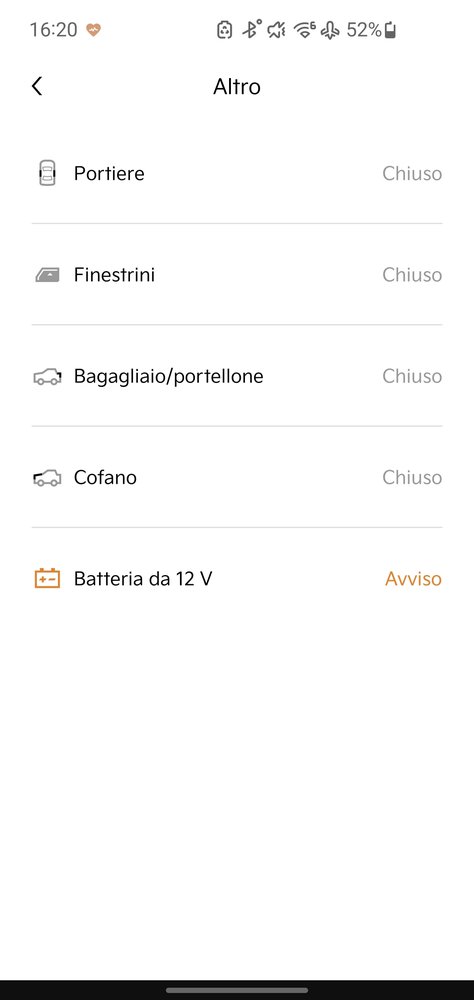
Task: Open the Portiere row label
Action: click(x=109, y=173)
